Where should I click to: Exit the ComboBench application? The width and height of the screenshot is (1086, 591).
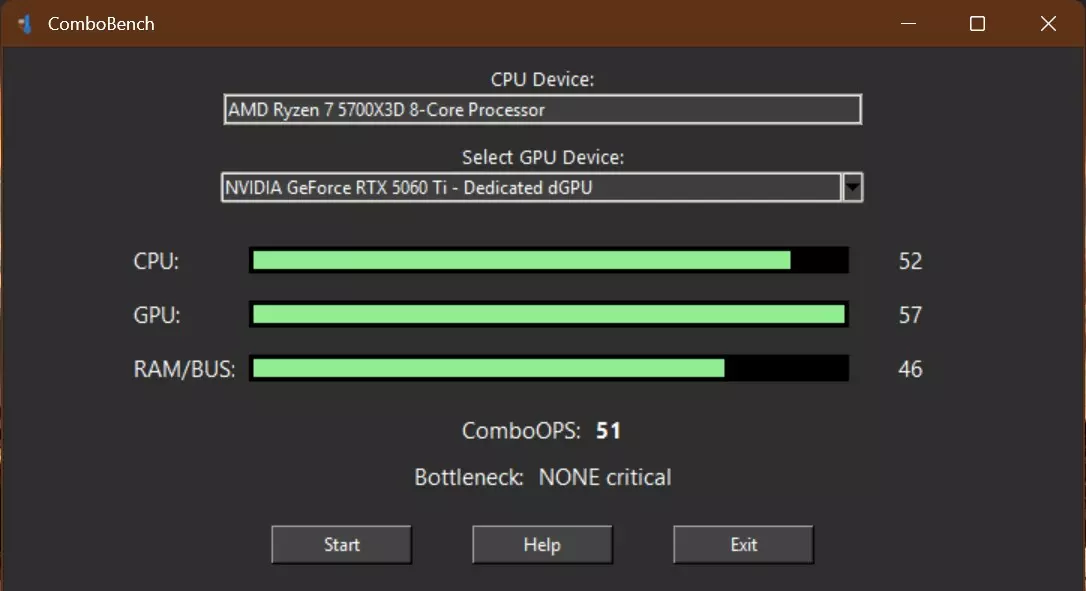743,545
